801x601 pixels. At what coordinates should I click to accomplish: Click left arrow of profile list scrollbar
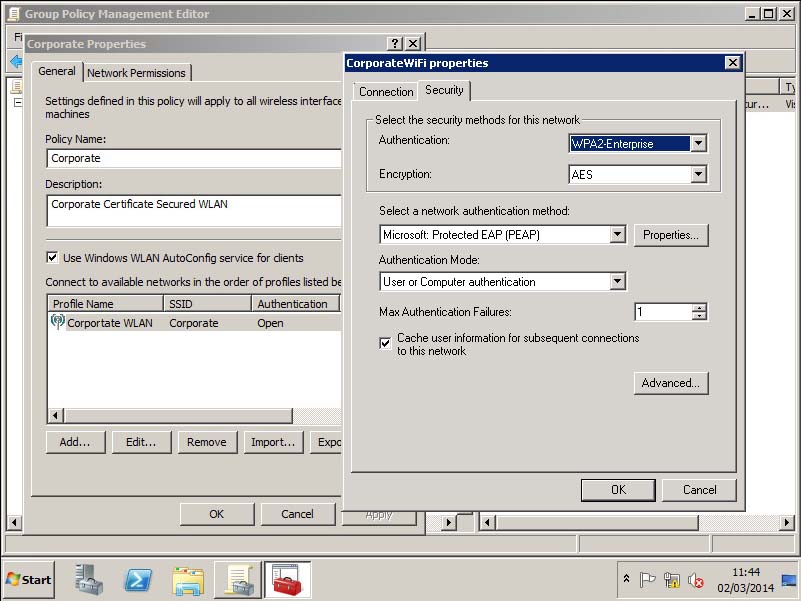pos(56,415)
